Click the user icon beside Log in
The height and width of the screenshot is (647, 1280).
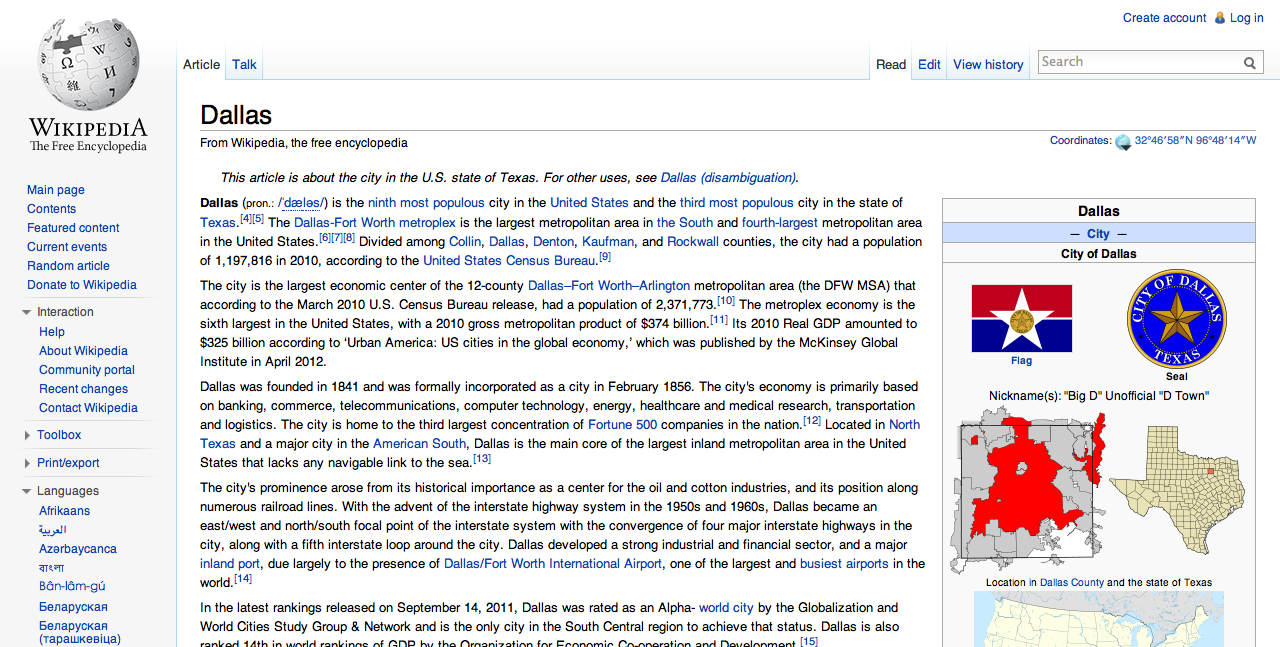point(1219,18)
